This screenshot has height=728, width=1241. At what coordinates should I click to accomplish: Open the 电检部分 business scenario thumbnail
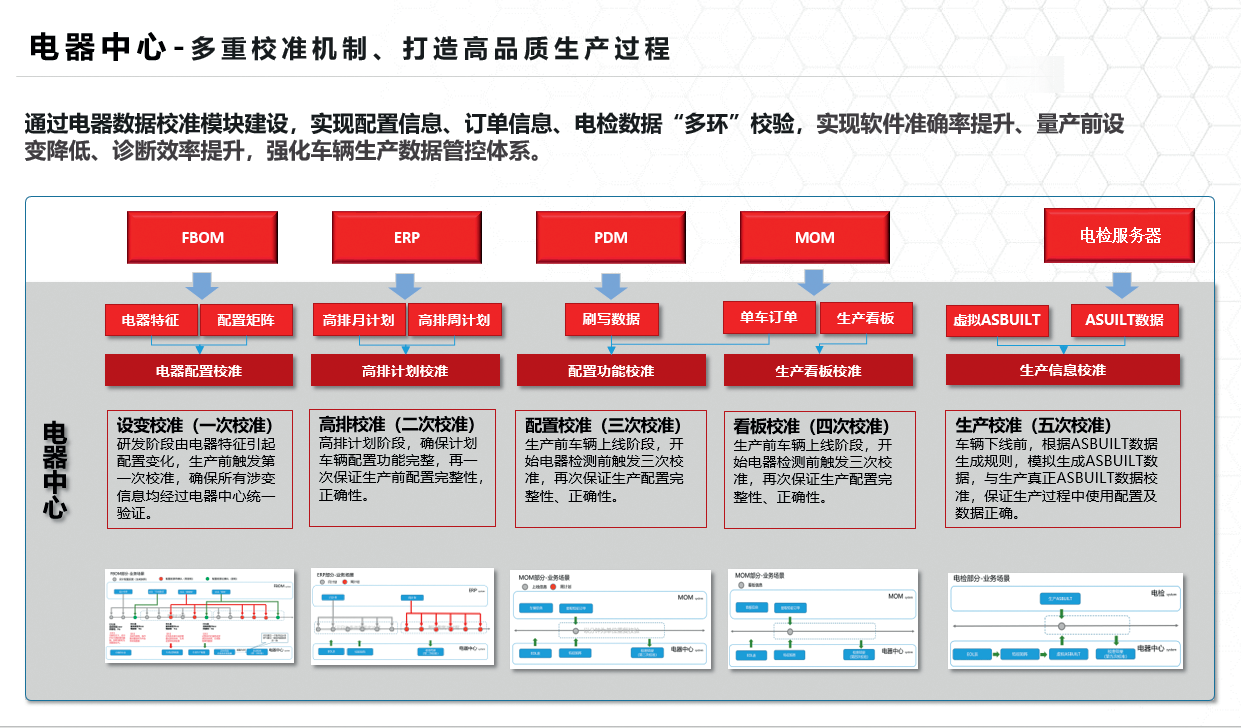1065,620
